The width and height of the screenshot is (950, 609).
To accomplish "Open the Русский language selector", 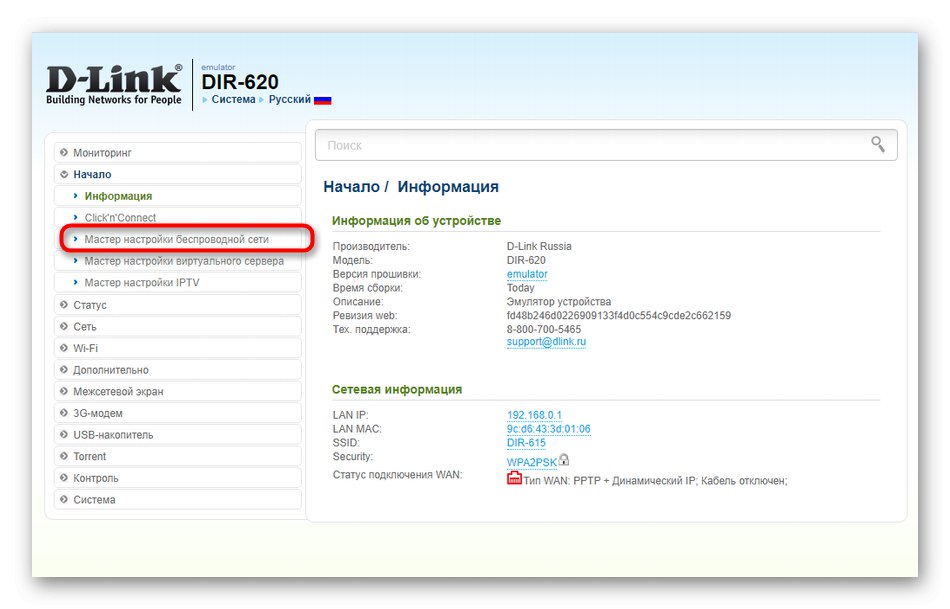I will pos(289,101).
